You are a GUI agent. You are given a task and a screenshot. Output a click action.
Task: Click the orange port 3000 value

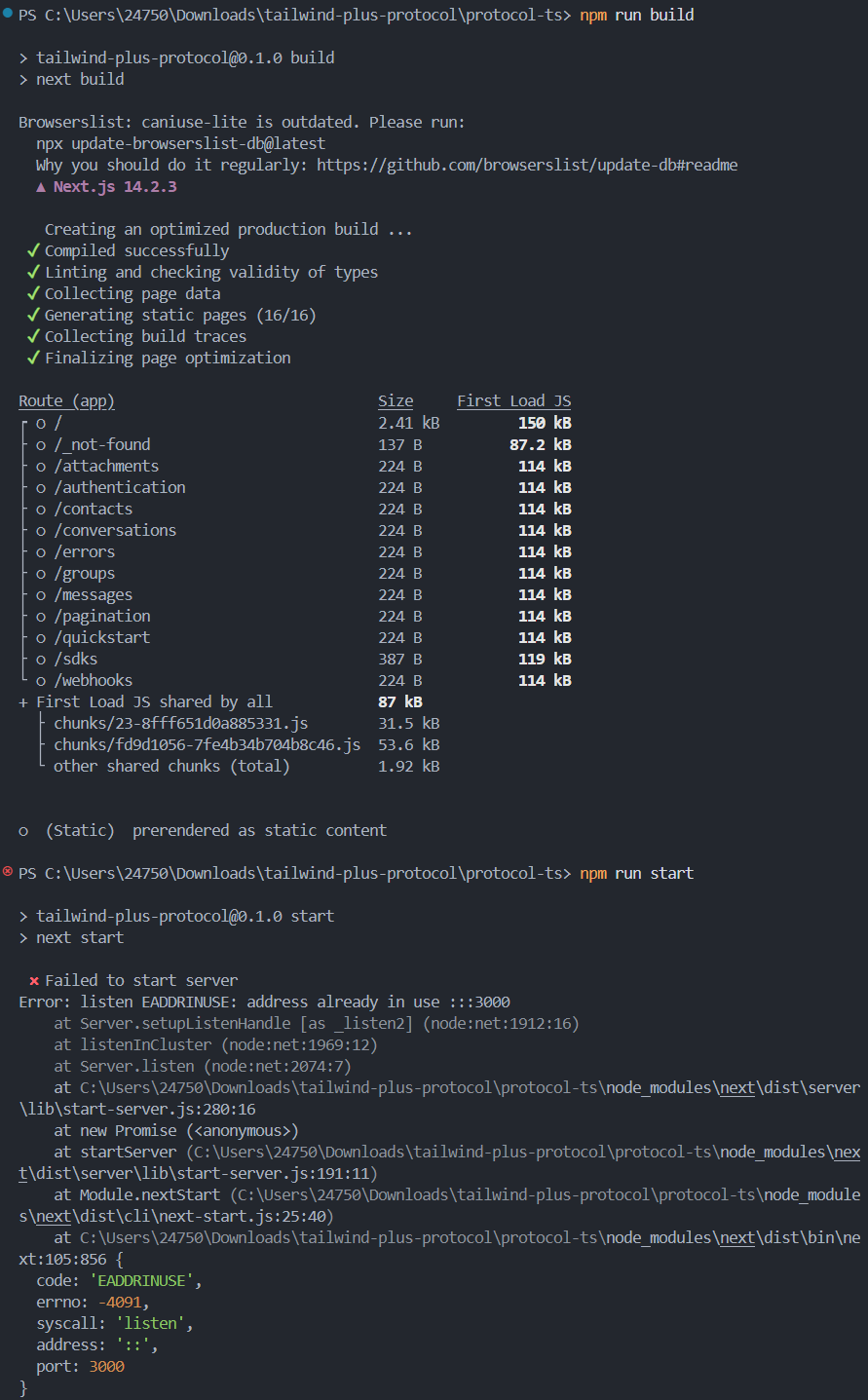(x=106, y=1367)
